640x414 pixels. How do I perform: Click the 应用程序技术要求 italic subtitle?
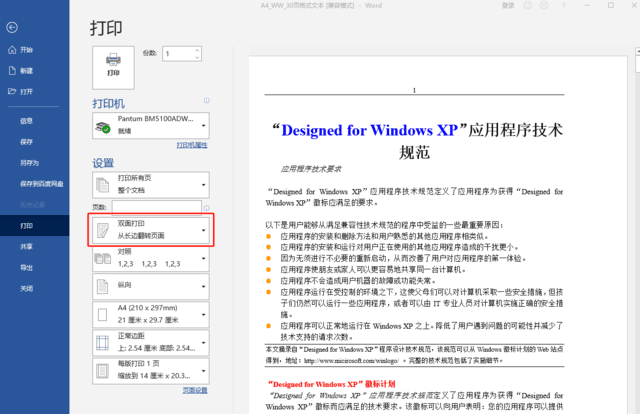(311, 169)
